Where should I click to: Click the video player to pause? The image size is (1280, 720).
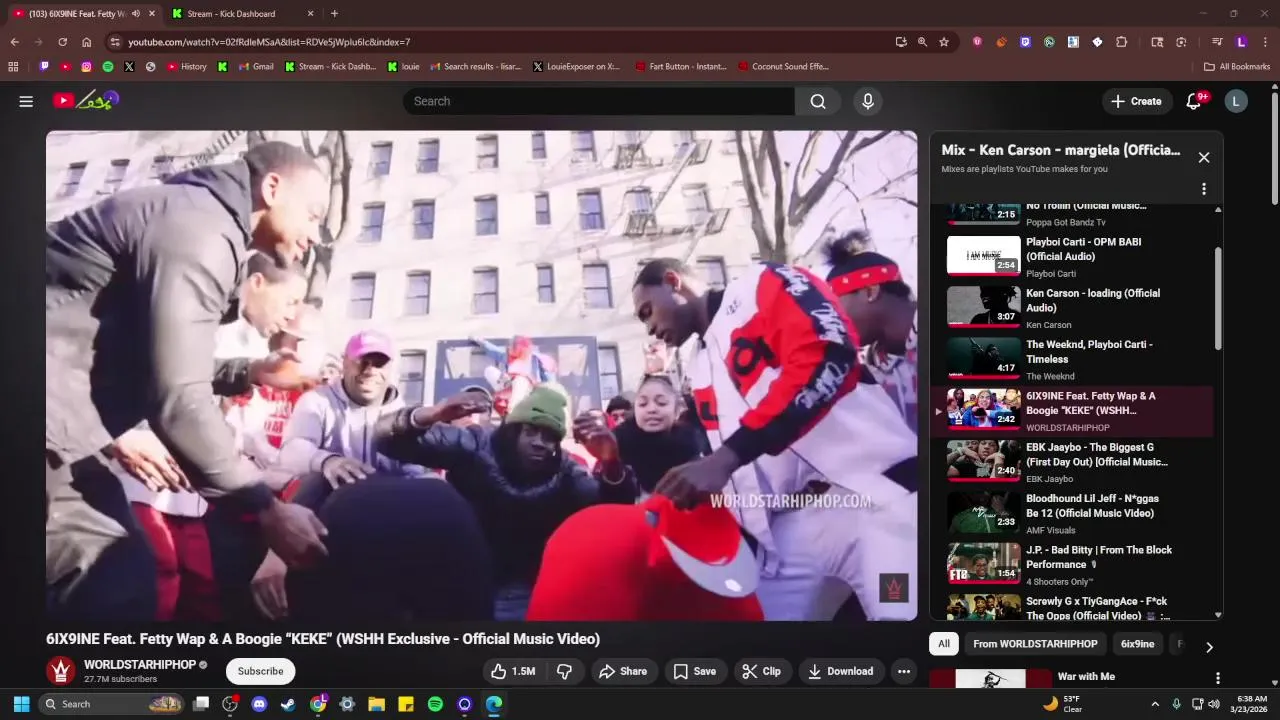click(x=481, y=375)
